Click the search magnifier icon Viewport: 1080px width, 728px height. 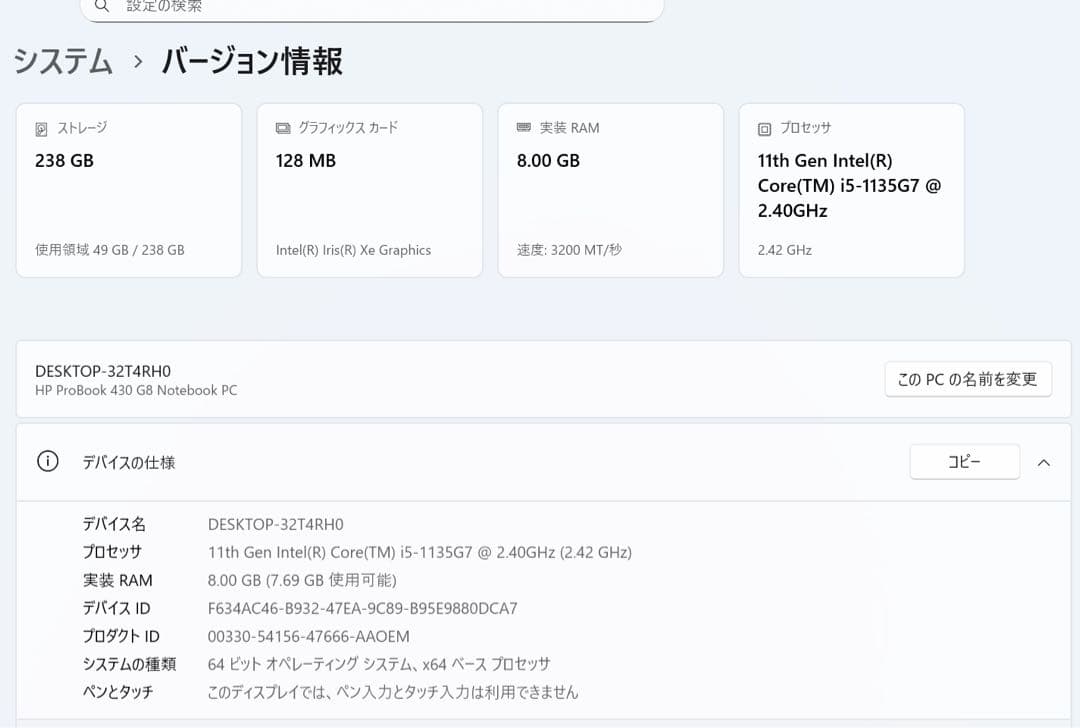(101, 8)
